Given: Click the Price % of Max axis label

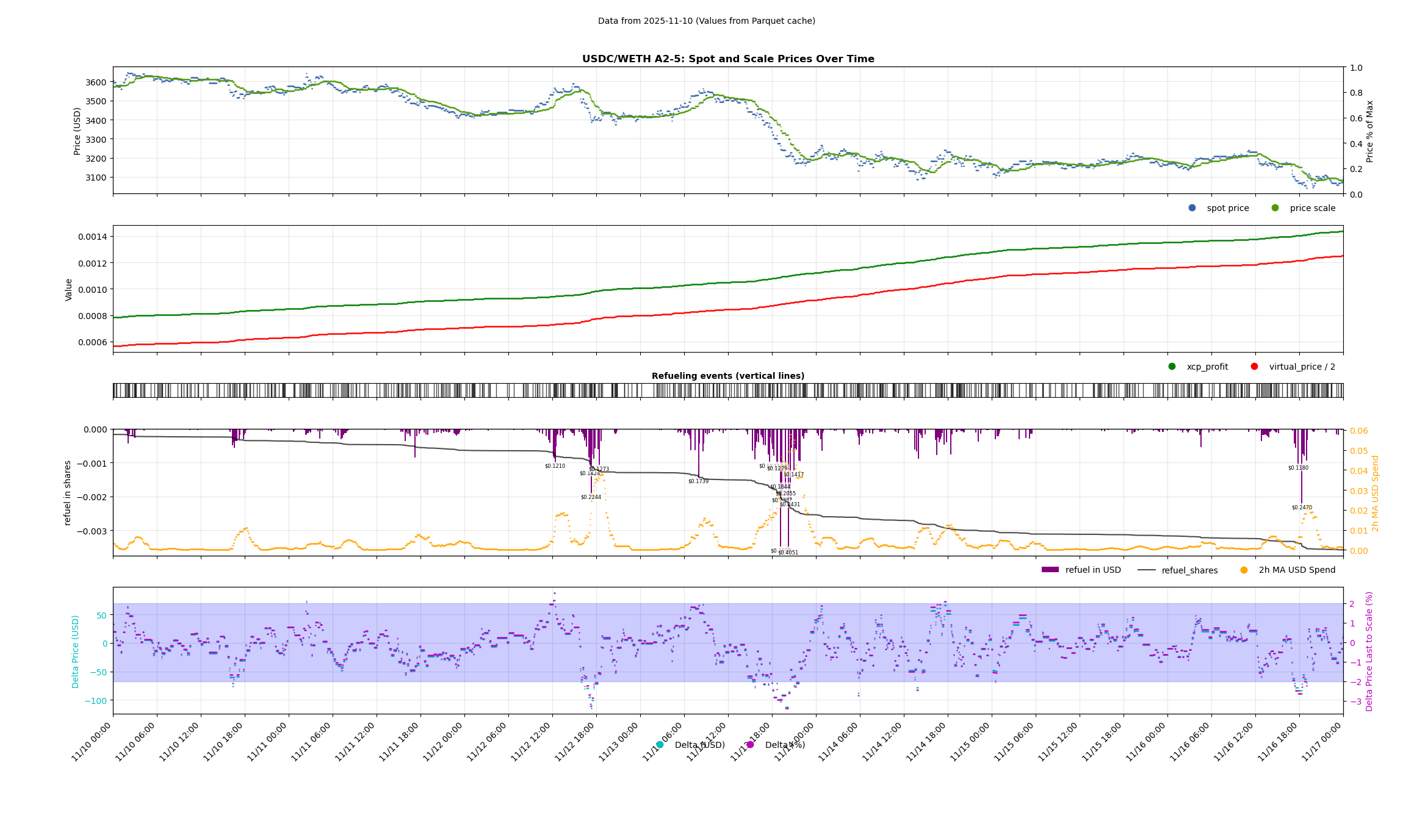Looking at the screenshot, I should click(x=1370, y=131).
